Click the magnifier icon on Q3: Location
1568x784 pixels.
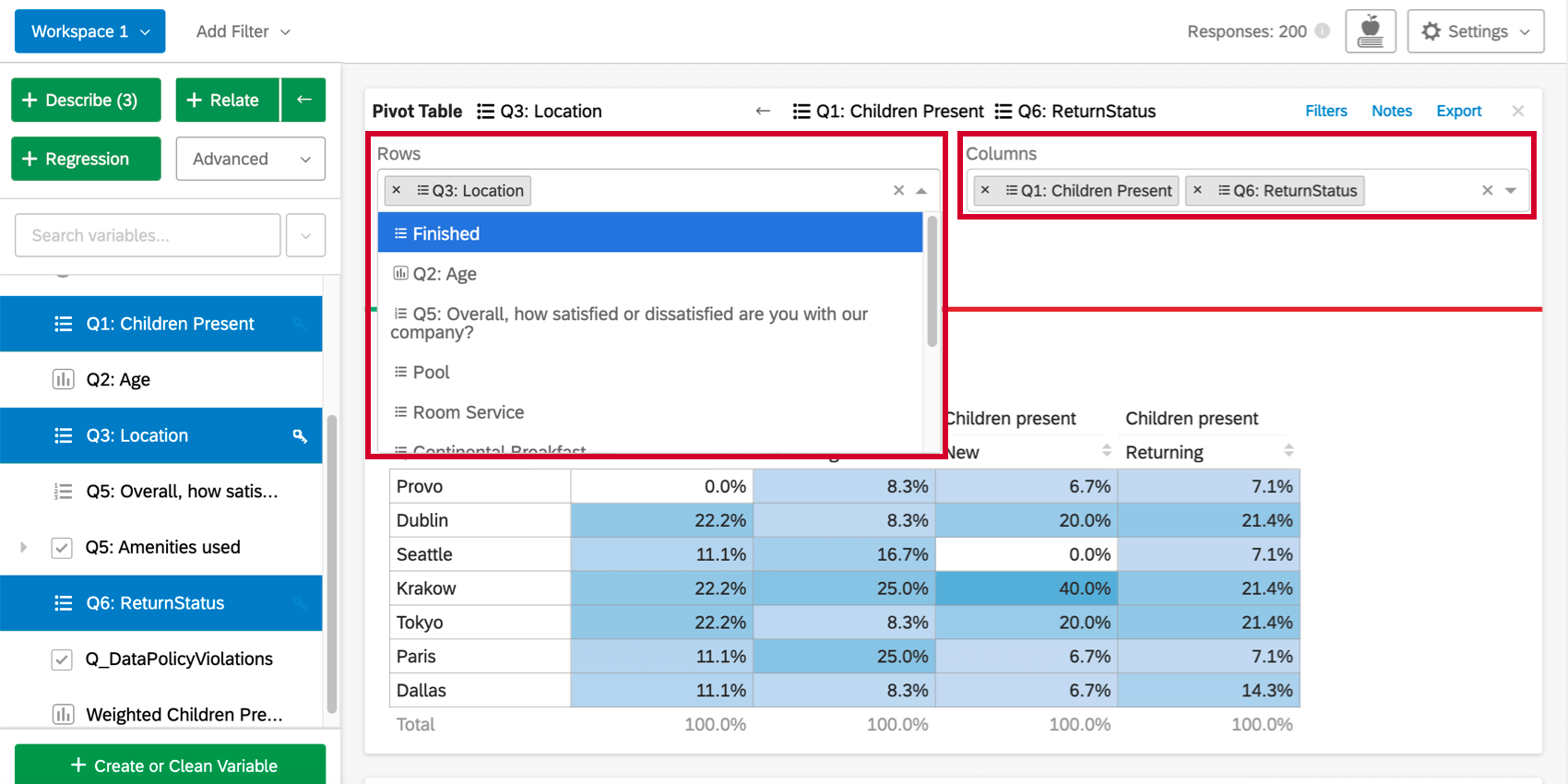(x=300, y=435)
